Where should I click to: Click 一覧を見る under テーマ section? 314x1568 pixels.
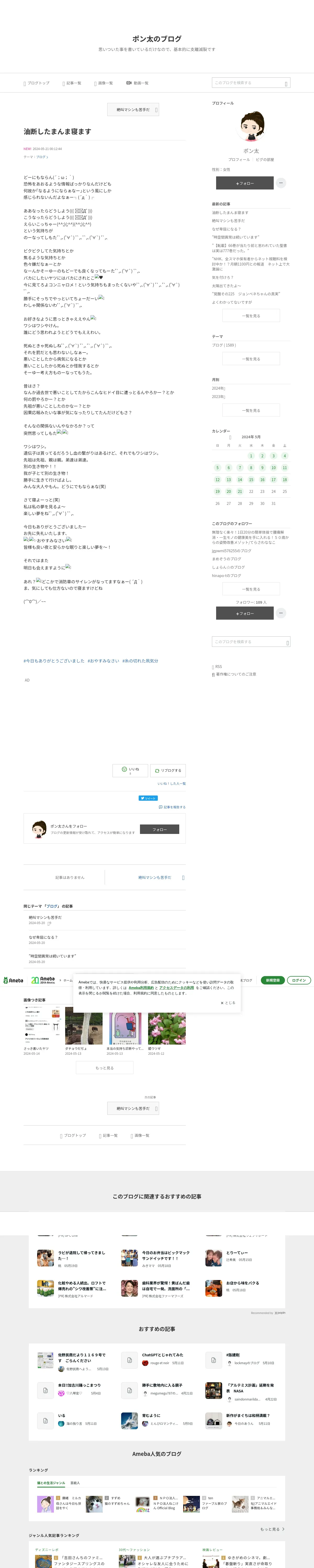click(x=251, y=359)
